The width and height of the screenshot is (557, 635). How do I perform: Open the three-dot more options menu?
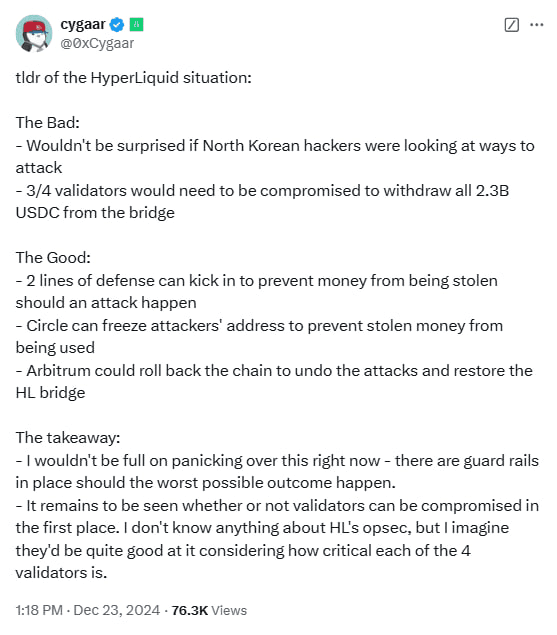(536, 25)
